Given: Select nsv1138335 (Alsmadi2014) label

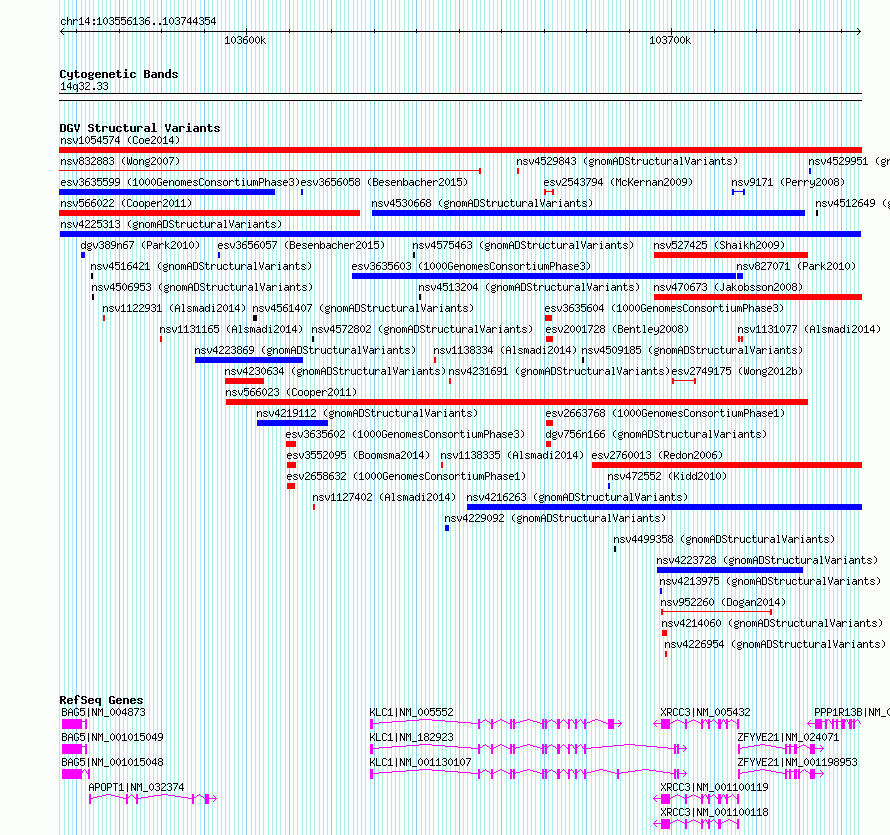Looking at the screenshot, I should 512,455.
